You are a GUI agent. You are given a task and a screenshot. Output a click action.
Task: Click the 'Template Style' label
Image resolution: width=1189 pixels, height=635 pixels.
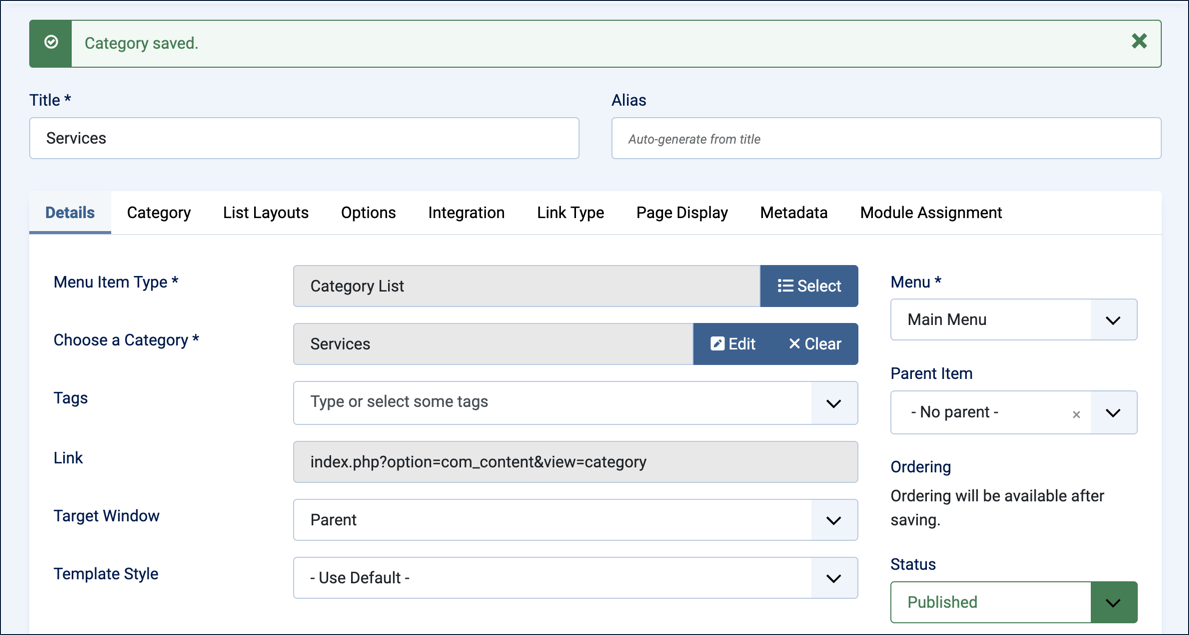pos(106,574)
